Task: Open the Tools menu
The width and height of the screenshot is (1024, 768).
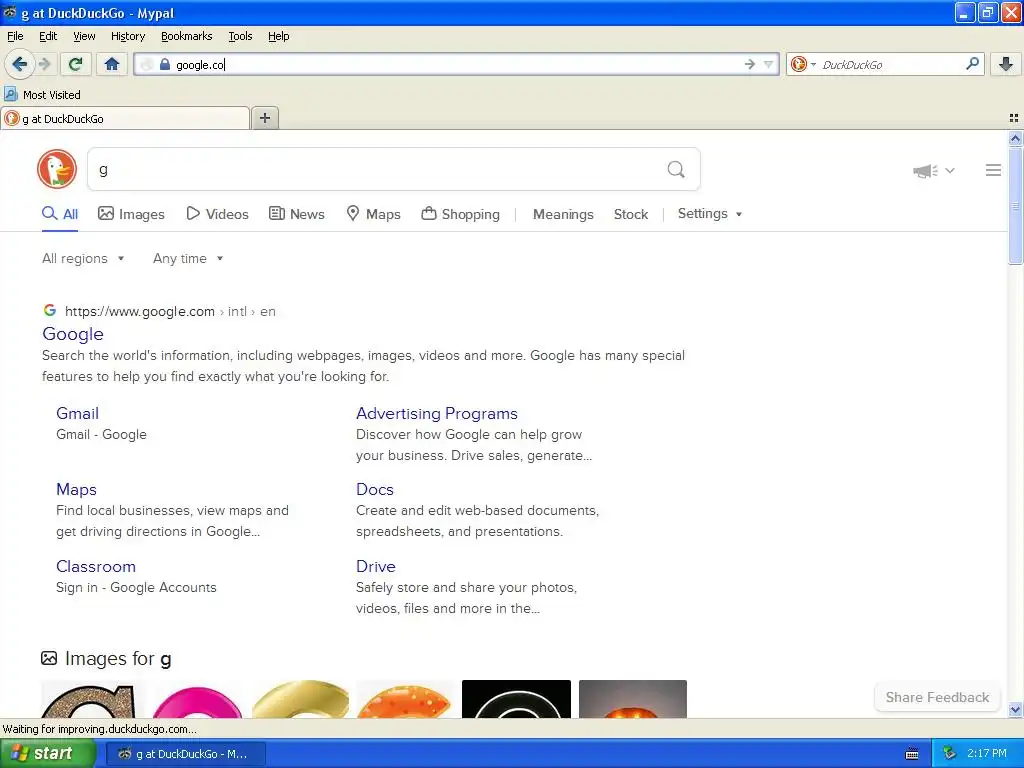Action: (x=240, y=36)
